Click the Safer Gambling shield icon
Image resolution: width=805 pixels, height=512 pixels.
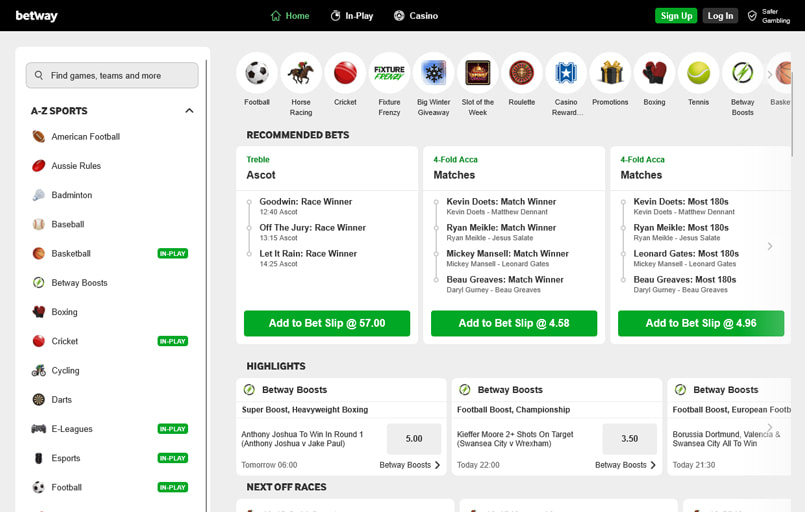pos(752,16)
